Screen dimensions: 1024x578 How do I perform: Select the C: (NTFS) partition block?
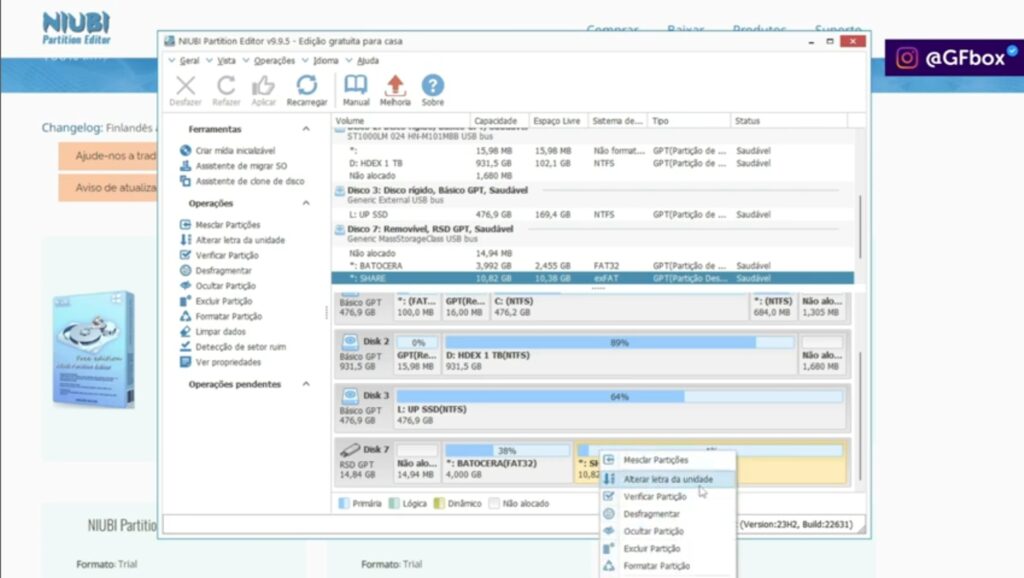click(620, 306)
